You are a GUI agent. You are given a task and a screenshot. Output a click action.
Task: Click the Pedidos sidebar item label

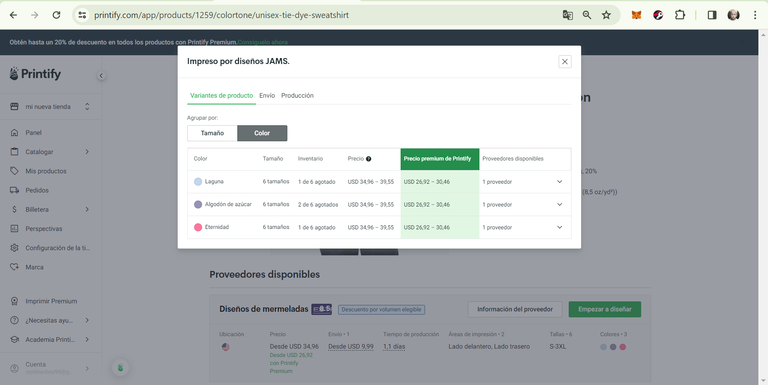[x=37, y=190]
